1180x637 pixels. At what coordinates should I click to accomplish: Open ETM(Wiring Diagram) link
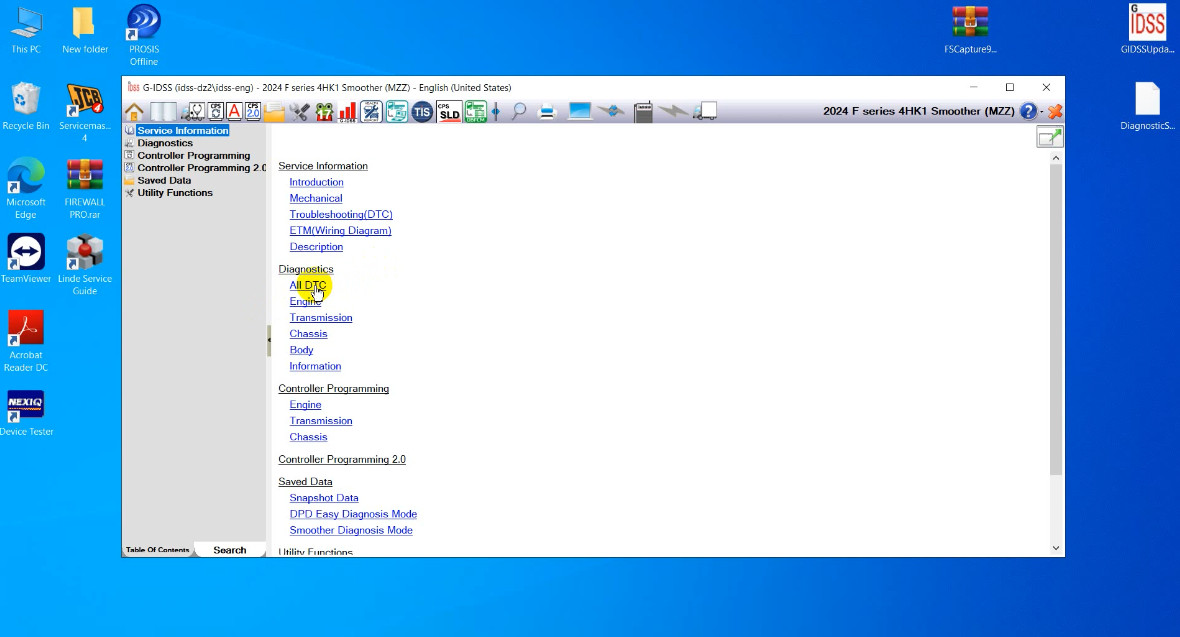pyautogui.click(x=340, y=230)
